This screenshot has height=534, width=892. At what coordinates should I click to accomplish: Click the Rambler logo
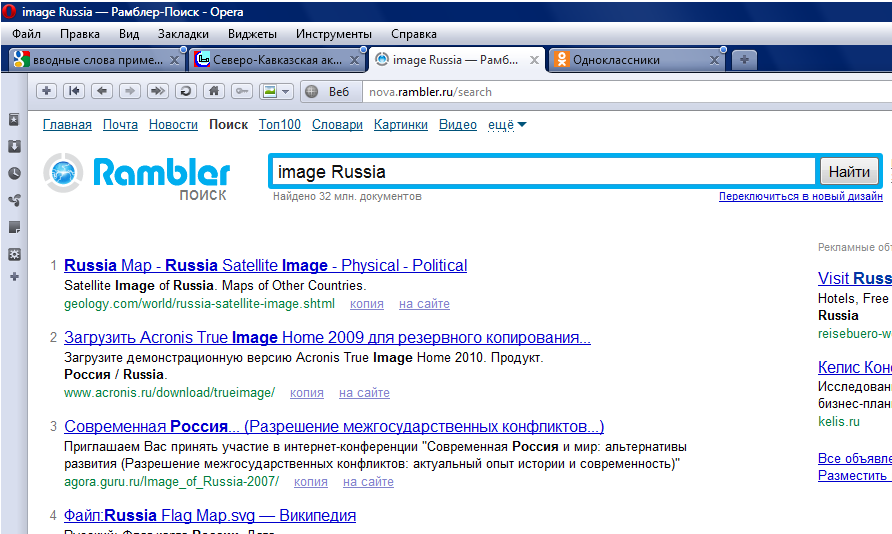click(137, 176)
